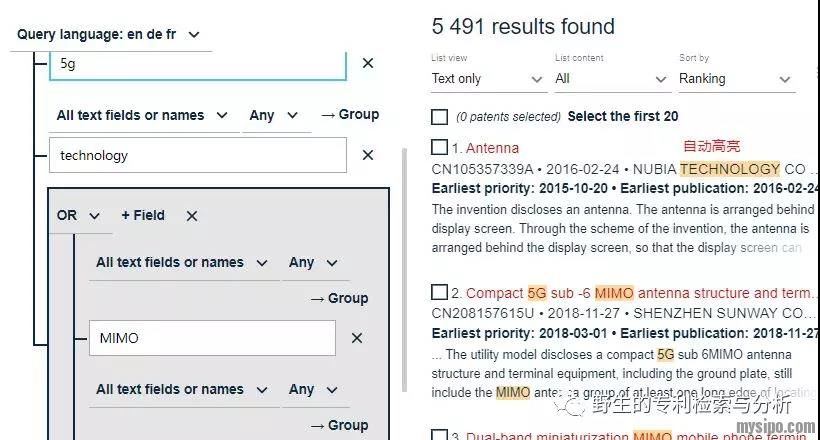Add a new field with + Field
820x440 pixels.
click(143, 216)
